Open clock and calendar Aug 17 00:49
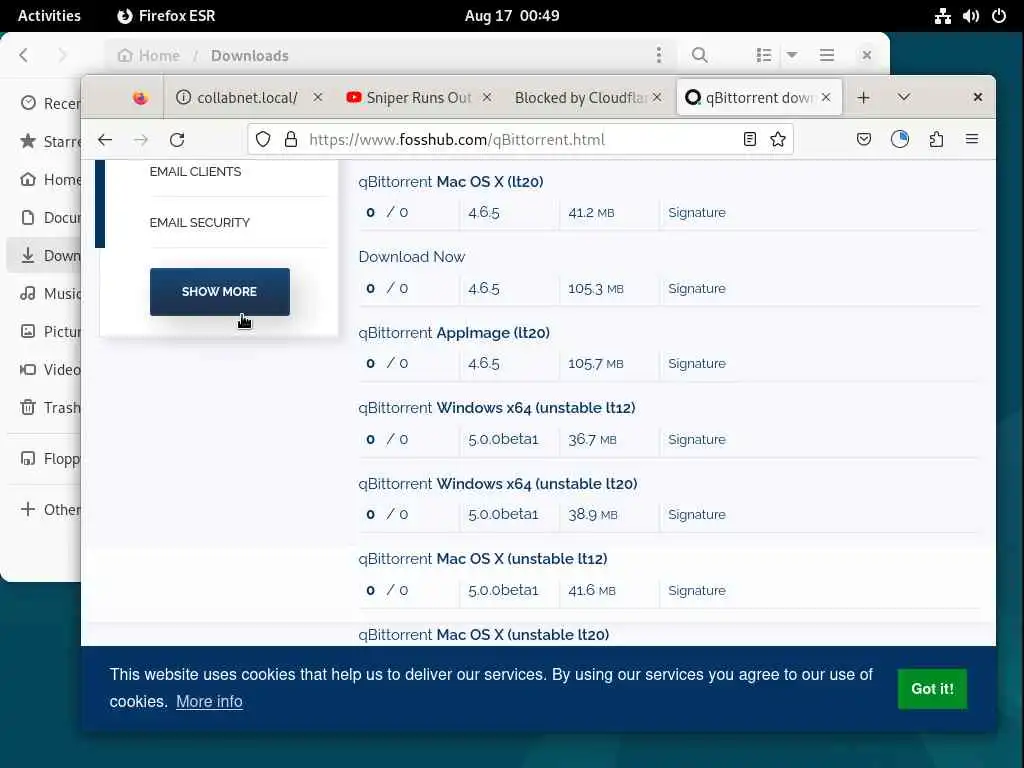The width and height of the screenshot is (1024, 768). pyautogui.click(x=512, y=16)
